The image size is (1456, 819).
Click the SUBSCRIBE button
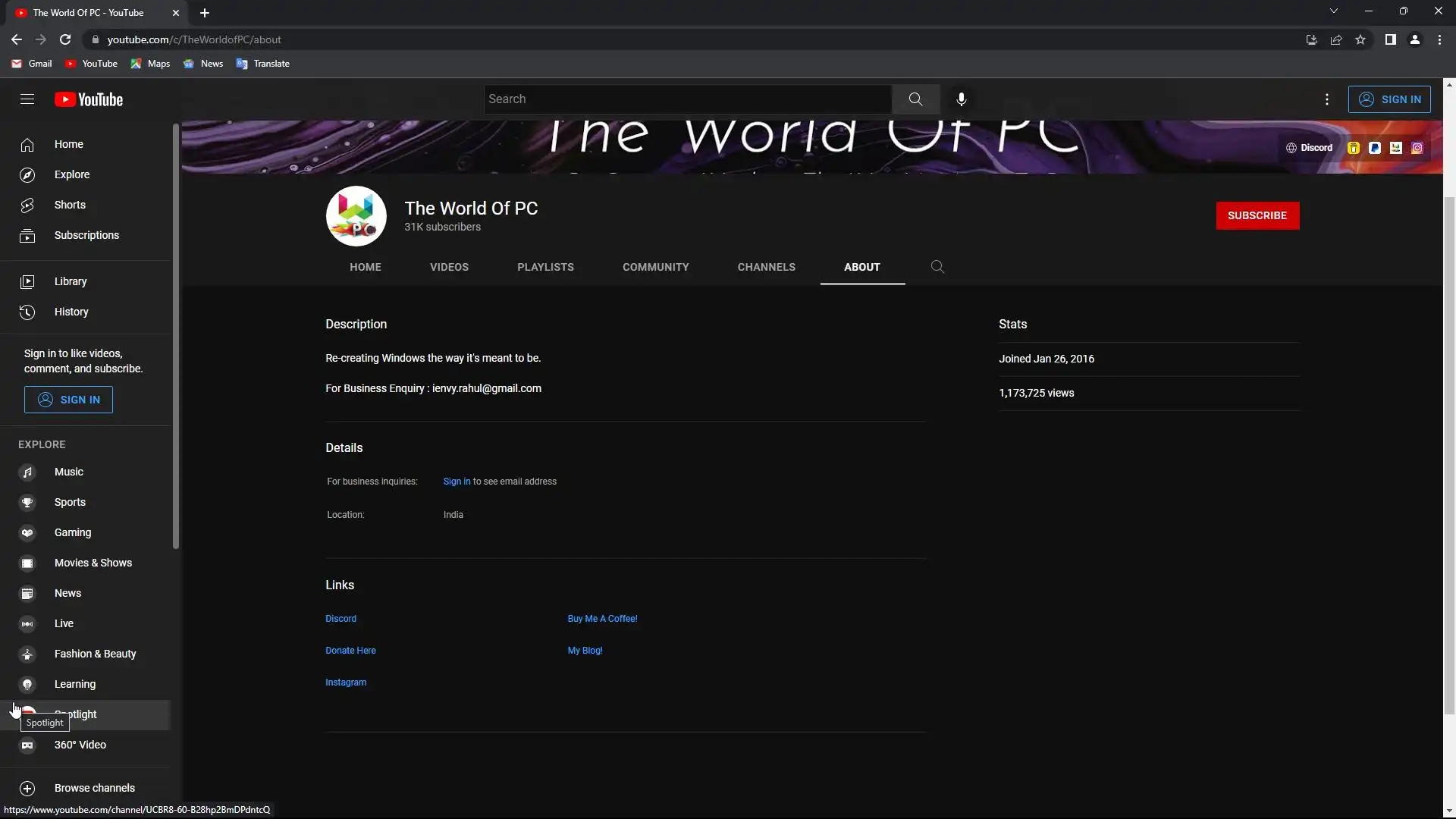(x=1257, y=215)
